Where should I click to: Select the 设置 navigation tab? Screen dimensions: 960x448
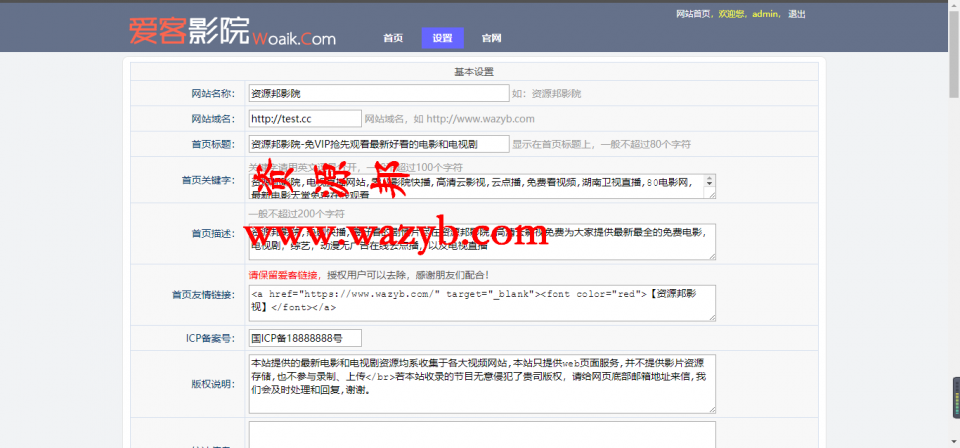tap(443, 38)
